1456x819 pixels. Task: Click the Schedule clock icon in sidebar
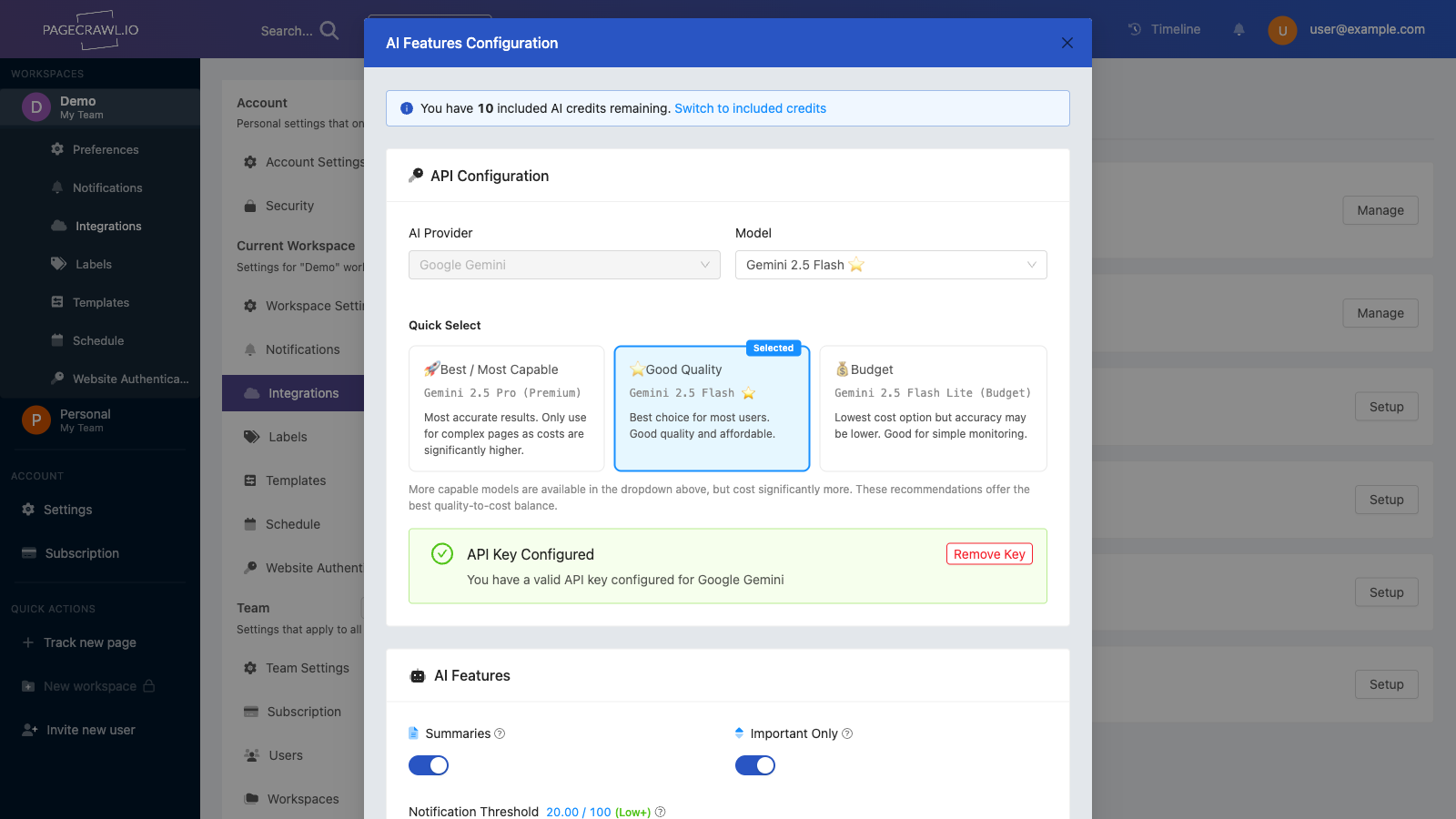pyautogui.click(x=56, y=340)
